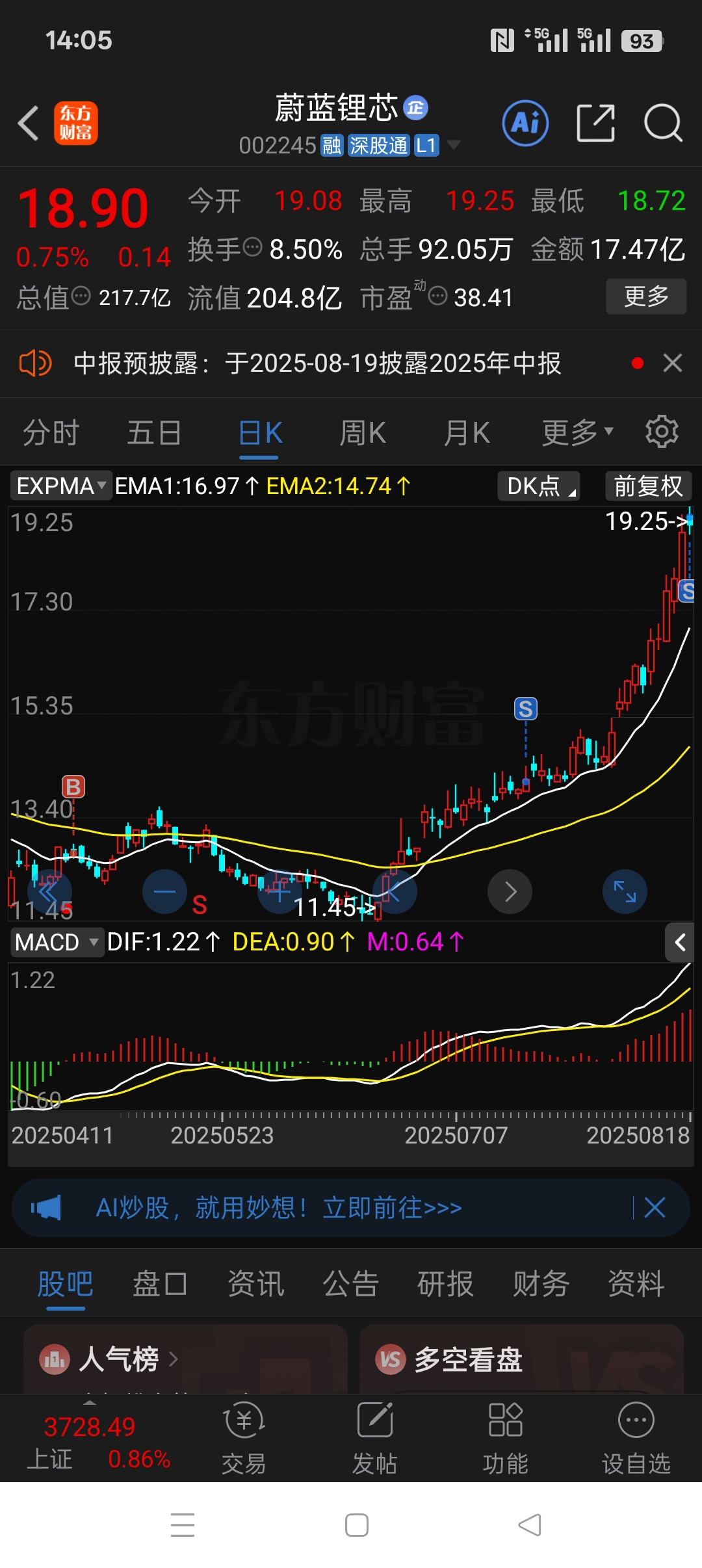Tap Android back triangle button
702x1568 pixels.
pos(530,1525)
